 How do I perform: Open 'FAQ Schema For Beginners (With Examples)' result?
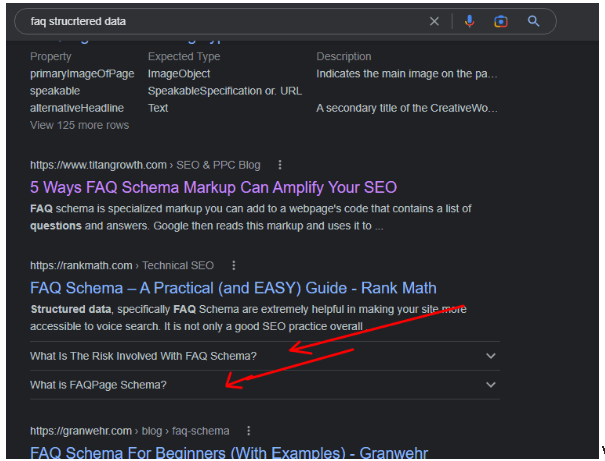pos(229,453)
